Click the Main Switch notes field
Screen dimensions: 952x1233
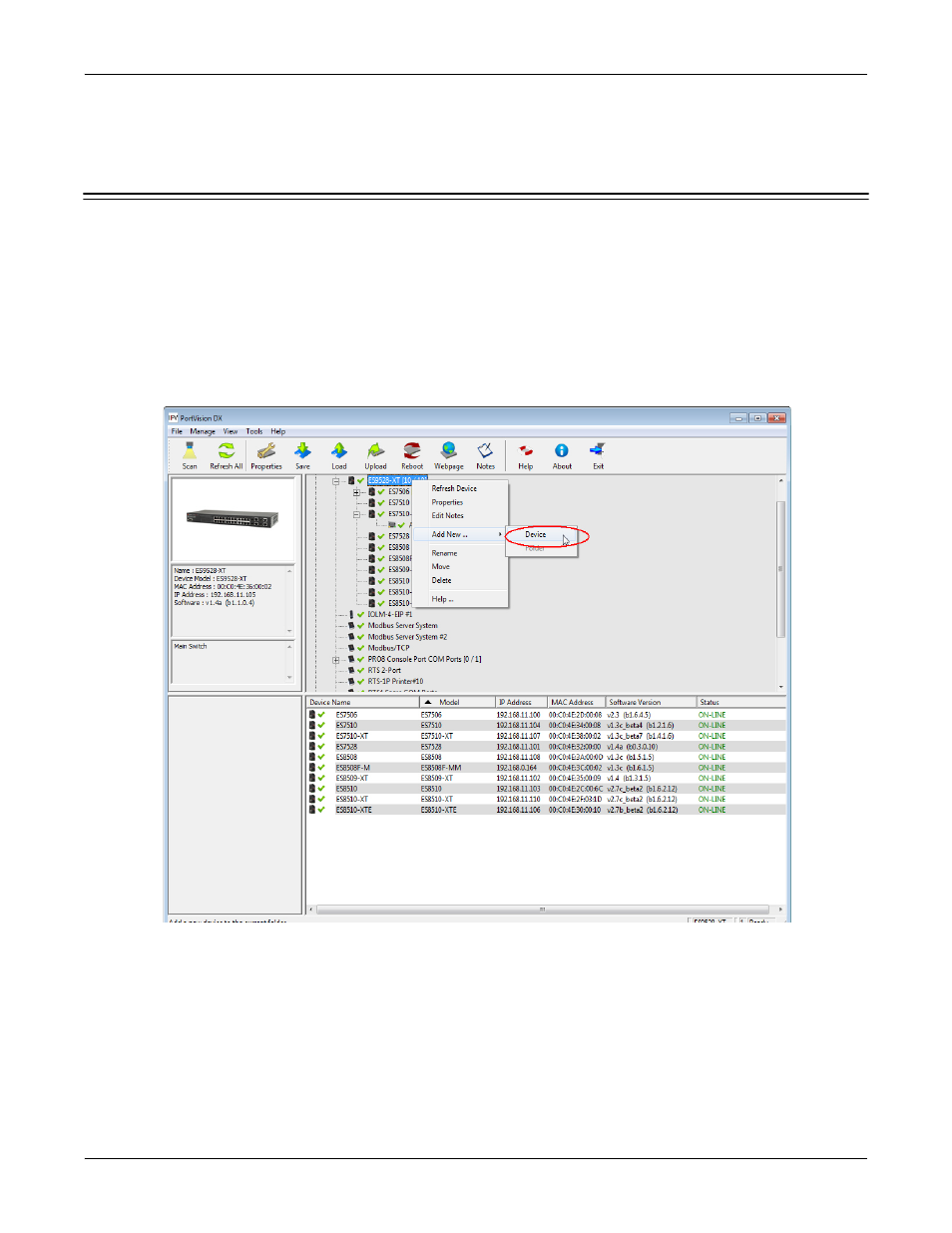[x=234, y=662]
